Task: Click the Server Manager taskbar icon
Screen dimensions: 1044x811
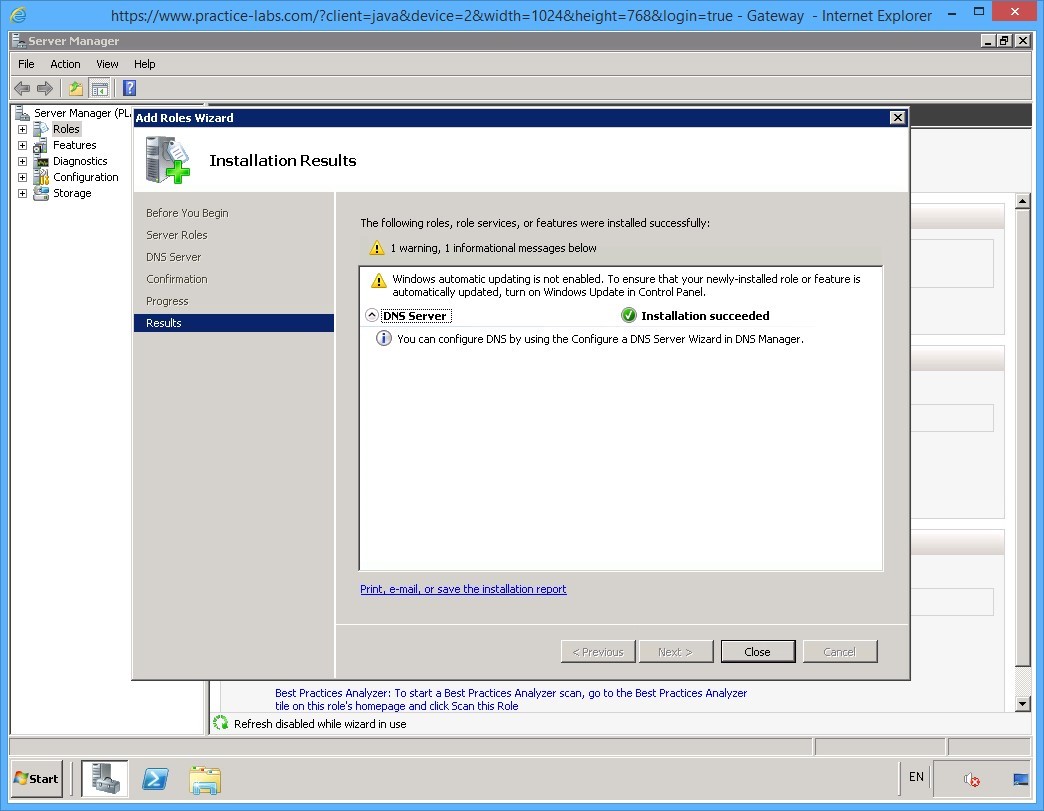Action: pos(105,779)
